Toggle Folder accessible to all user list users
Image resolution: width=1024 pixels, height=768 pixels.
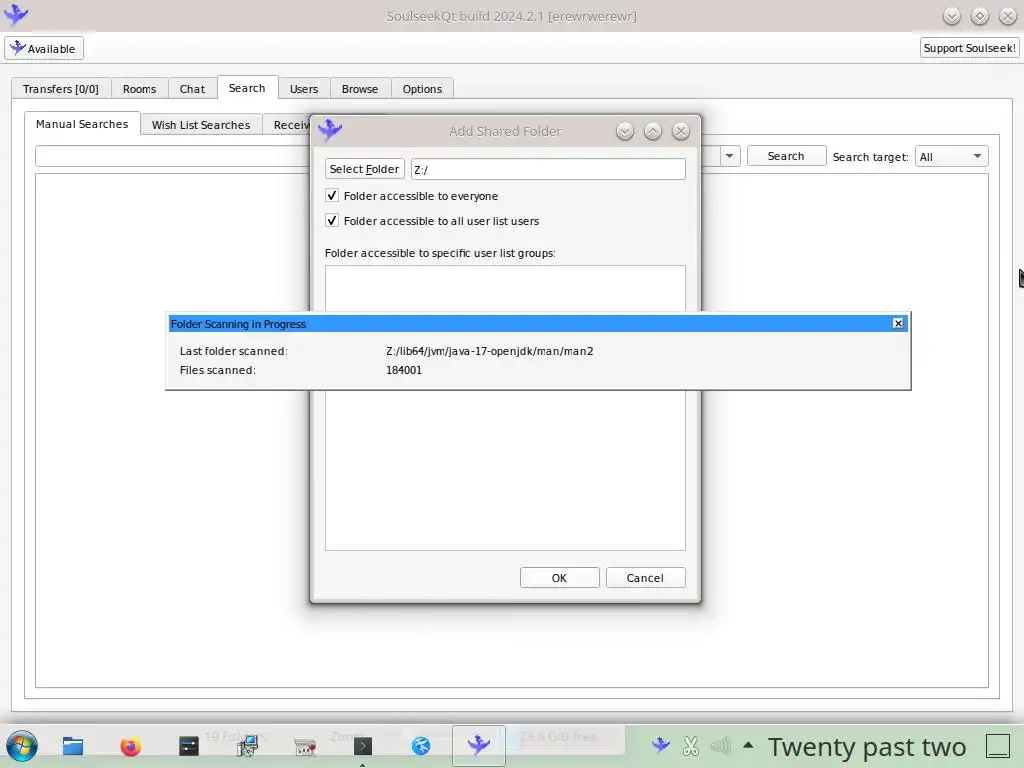point(332,220)
